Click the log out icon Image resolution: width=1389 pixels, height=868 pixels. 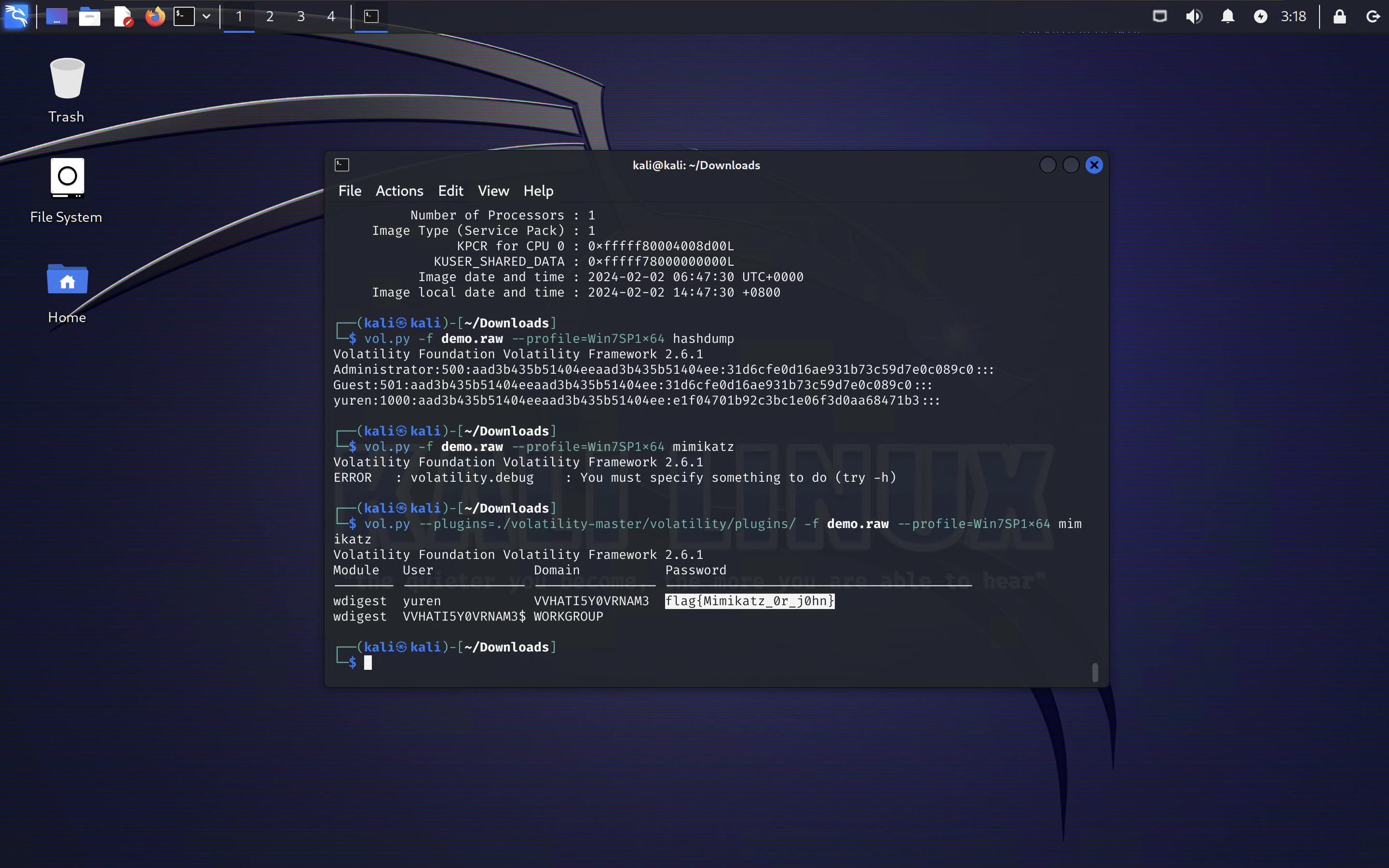tap(1372, 16)
